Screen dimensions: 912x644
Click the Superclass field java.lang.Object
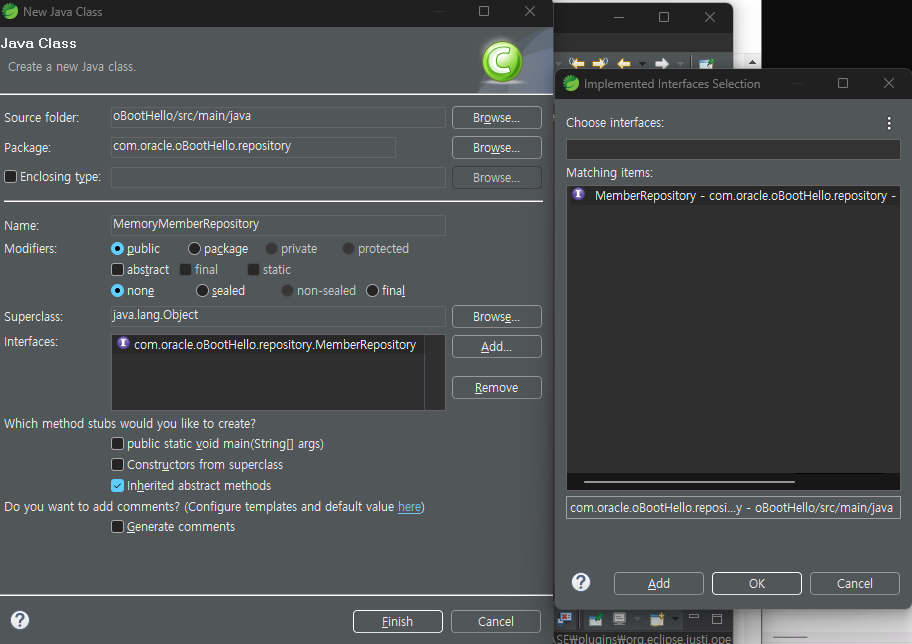click(278, 316)
